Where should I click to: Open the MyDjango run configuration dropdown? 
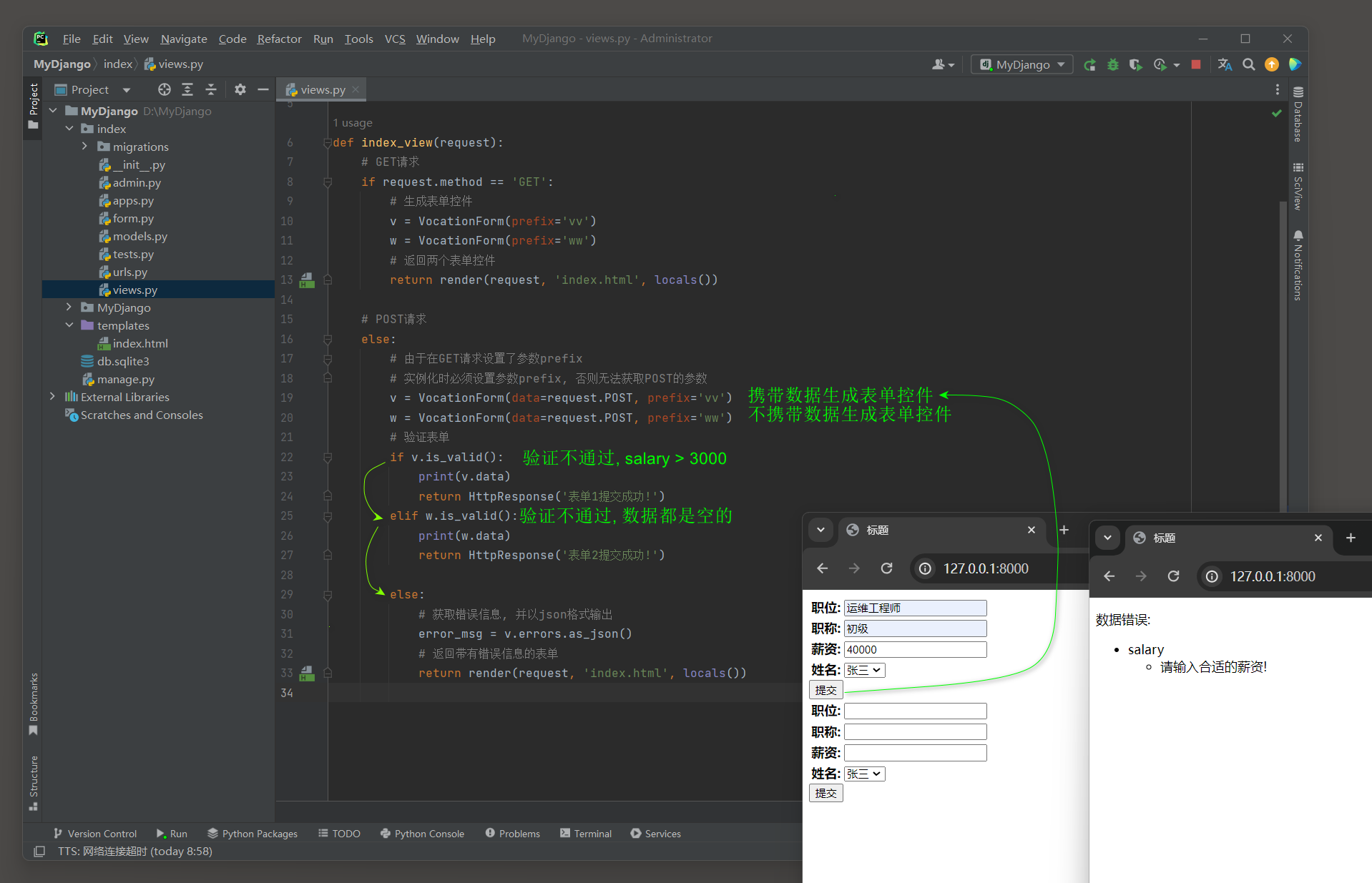pos(1022,65)
